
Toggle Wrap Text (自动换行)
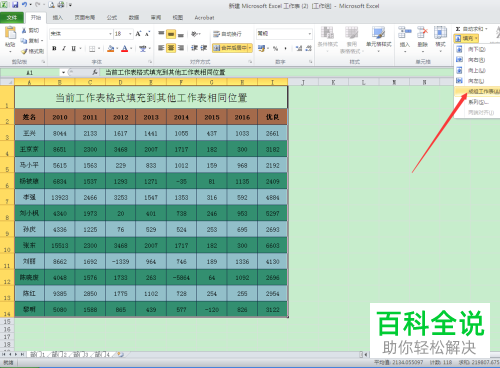228,34
